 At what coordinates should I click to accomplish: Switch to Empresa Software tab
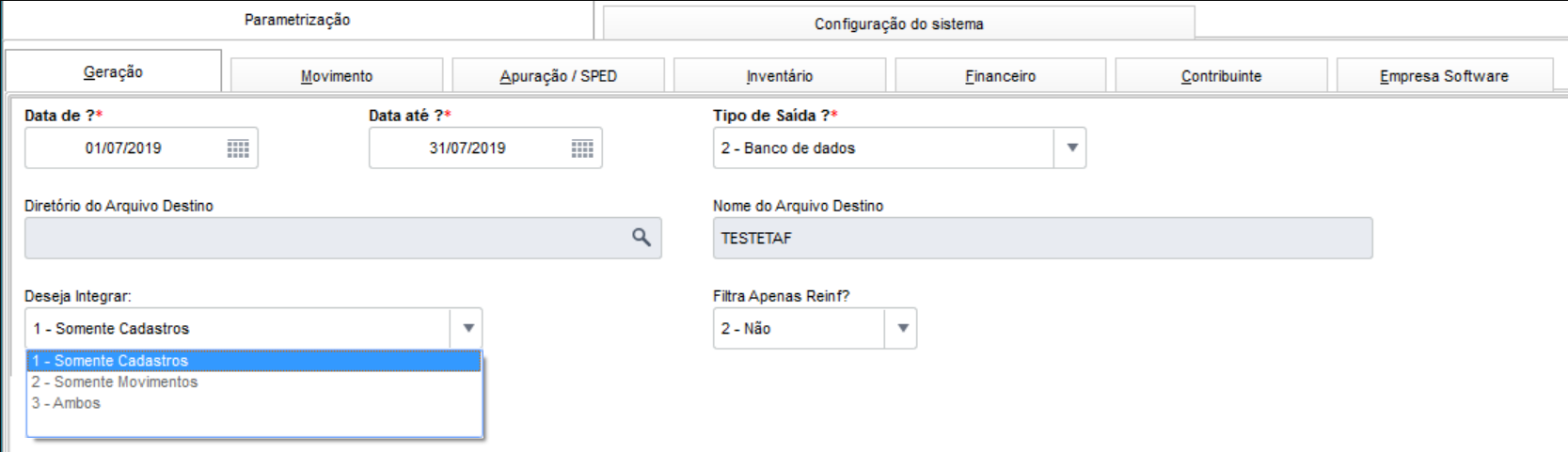tap(1444, 76)
